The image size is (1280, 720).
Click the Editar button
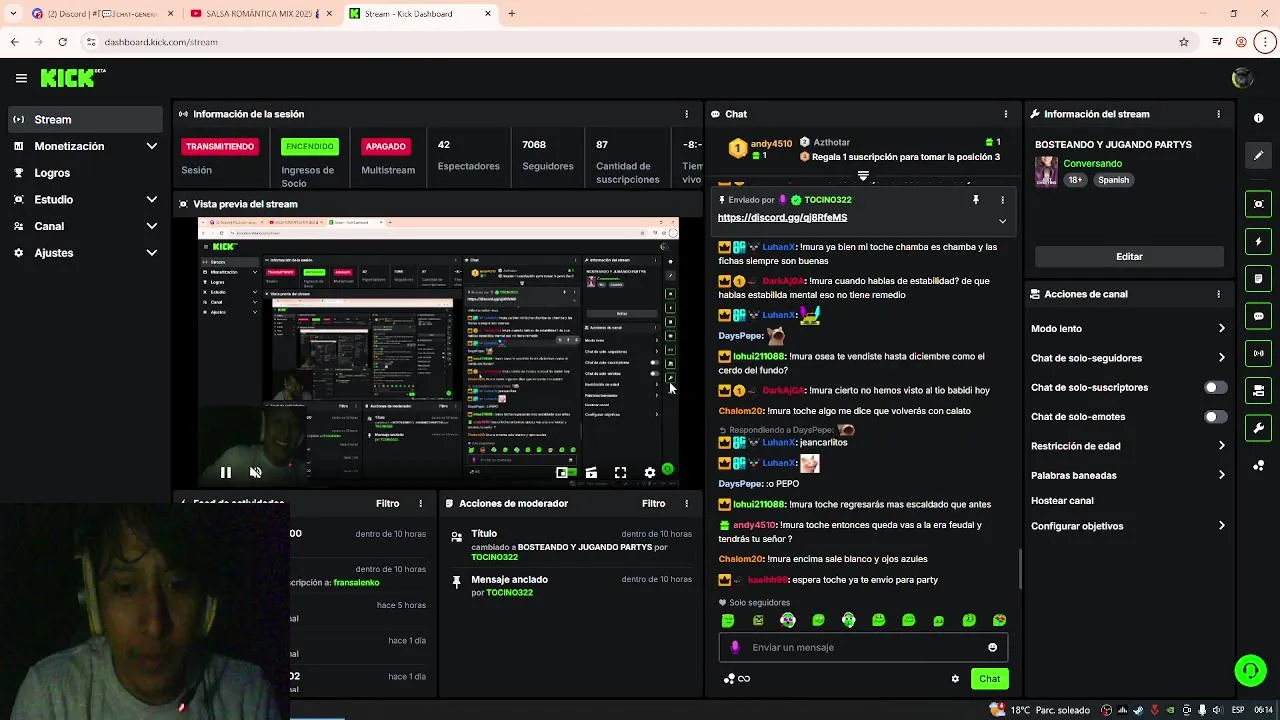pyautogui.click(x=1129, y=257)
